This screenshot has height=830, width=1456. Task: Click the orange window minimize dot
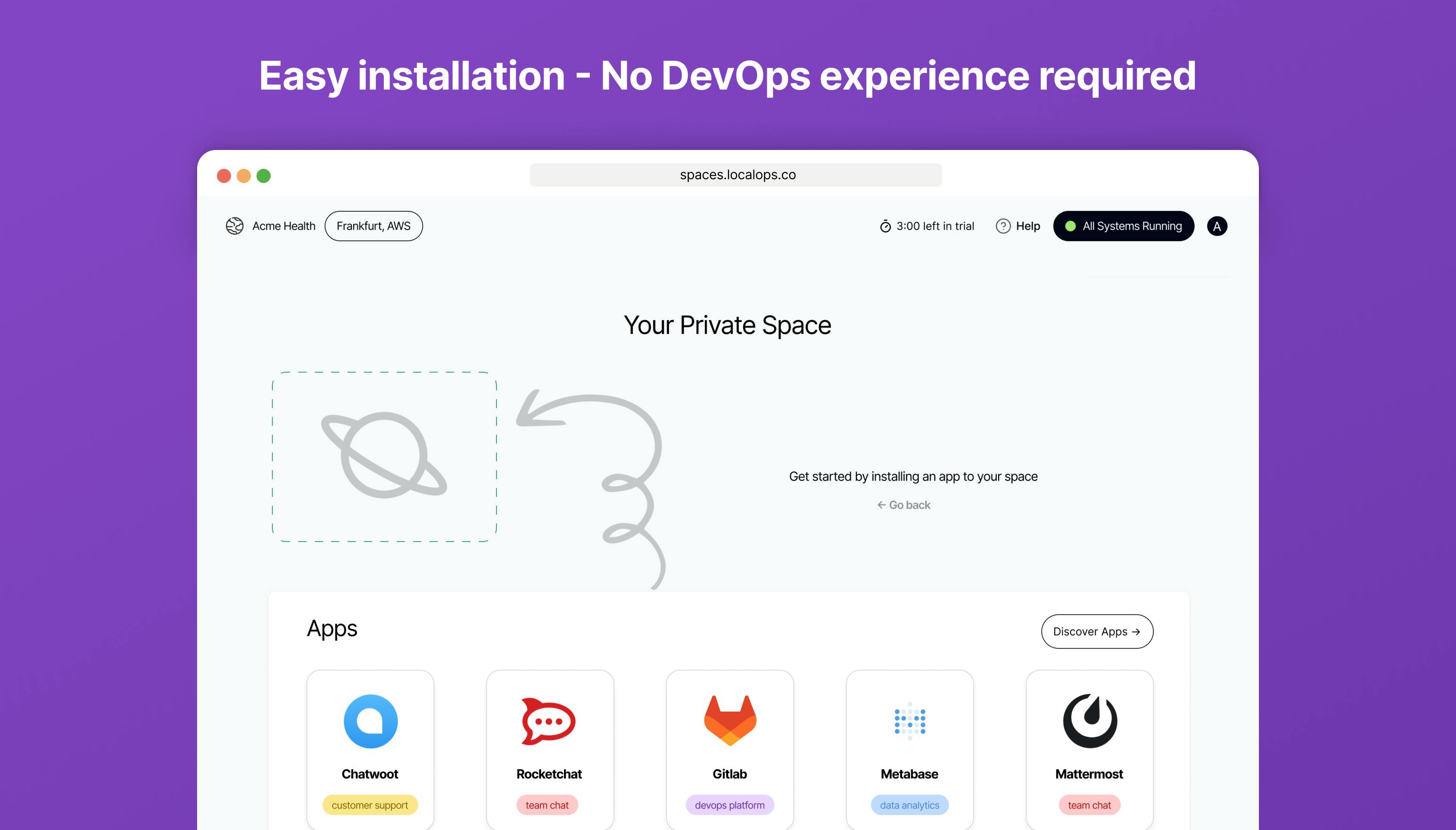[x=244, y=175]
